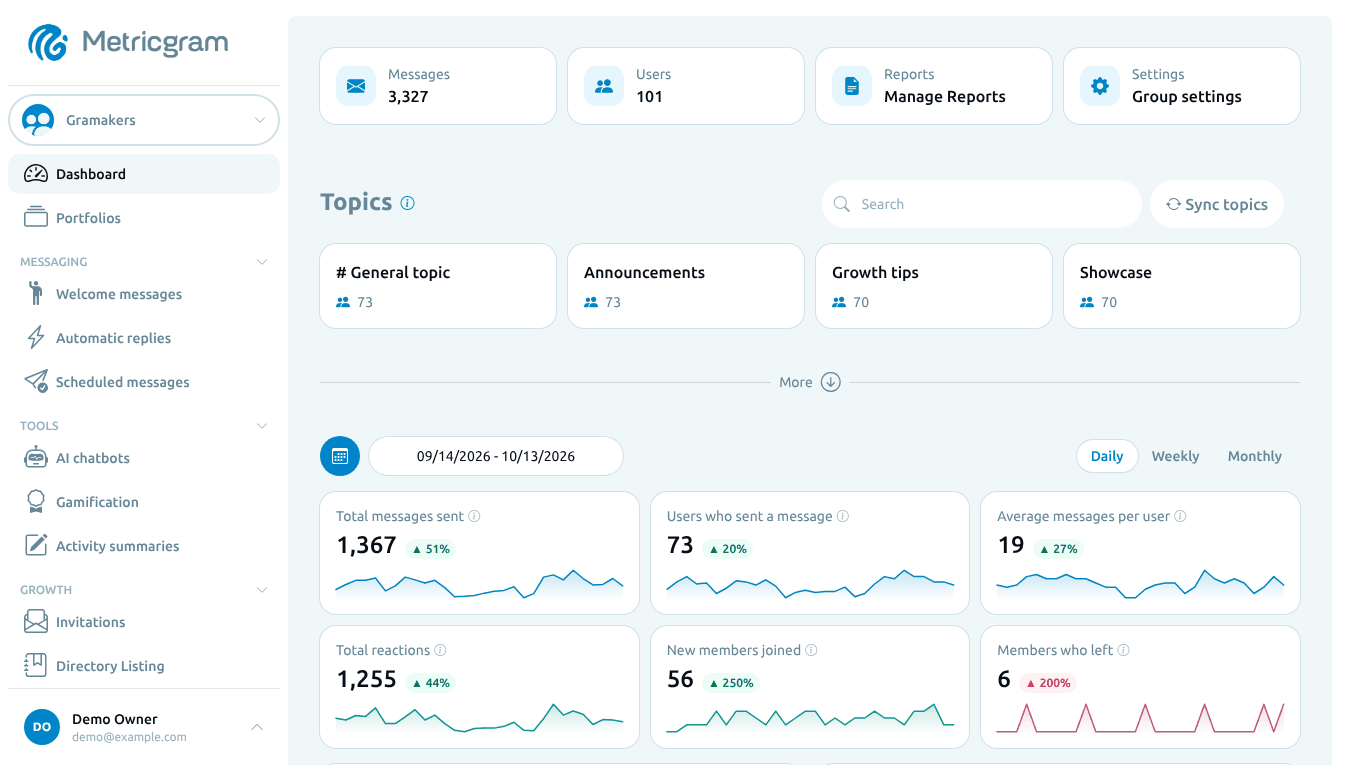Click the Invitations envelope icon
This screenshot has width=1348, height=765.
pos(36,622)
